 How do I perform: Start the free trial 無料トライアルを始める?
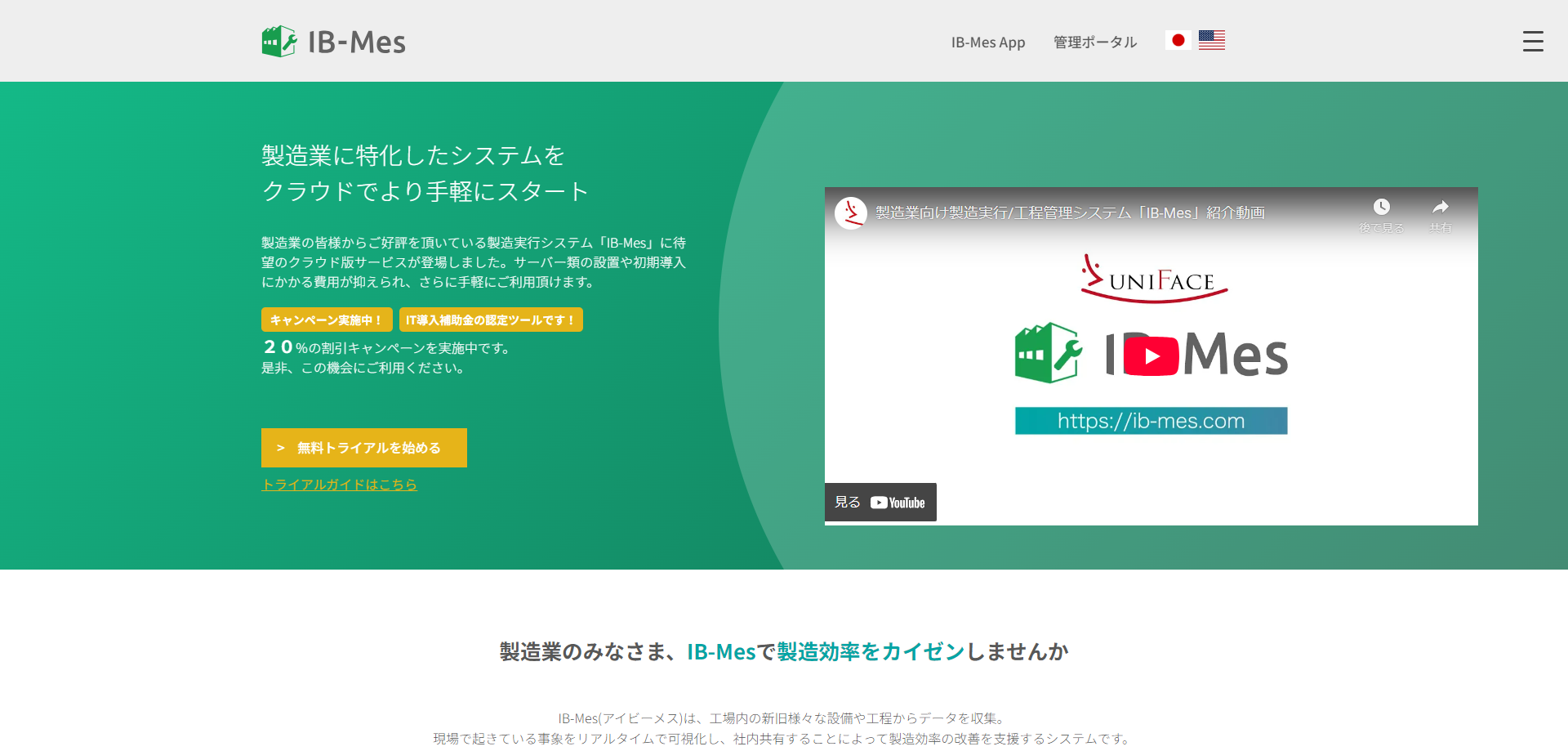(x=364, y=448)
